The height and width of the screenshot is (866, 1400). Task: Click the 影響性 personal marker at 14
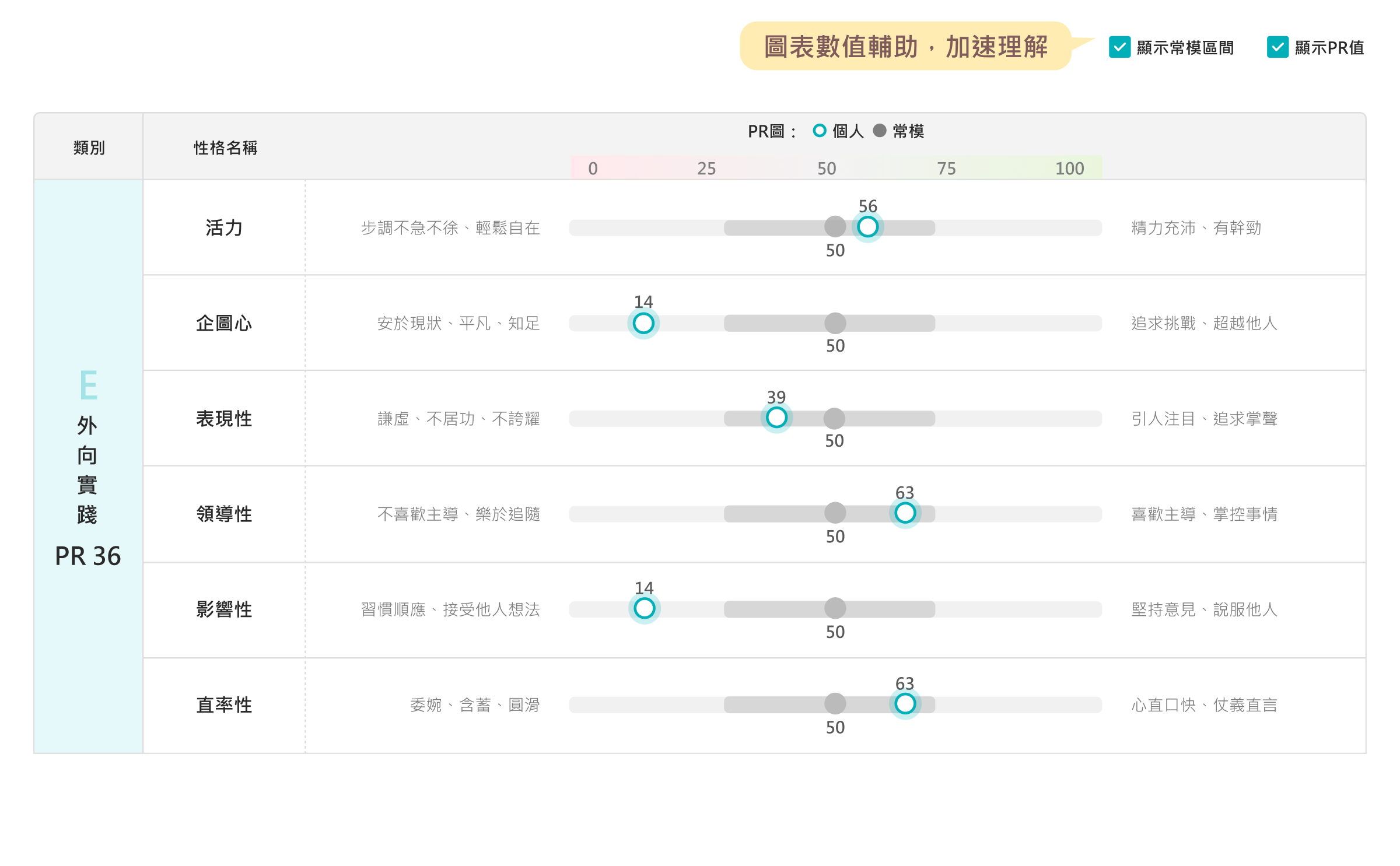coord(644,608)
